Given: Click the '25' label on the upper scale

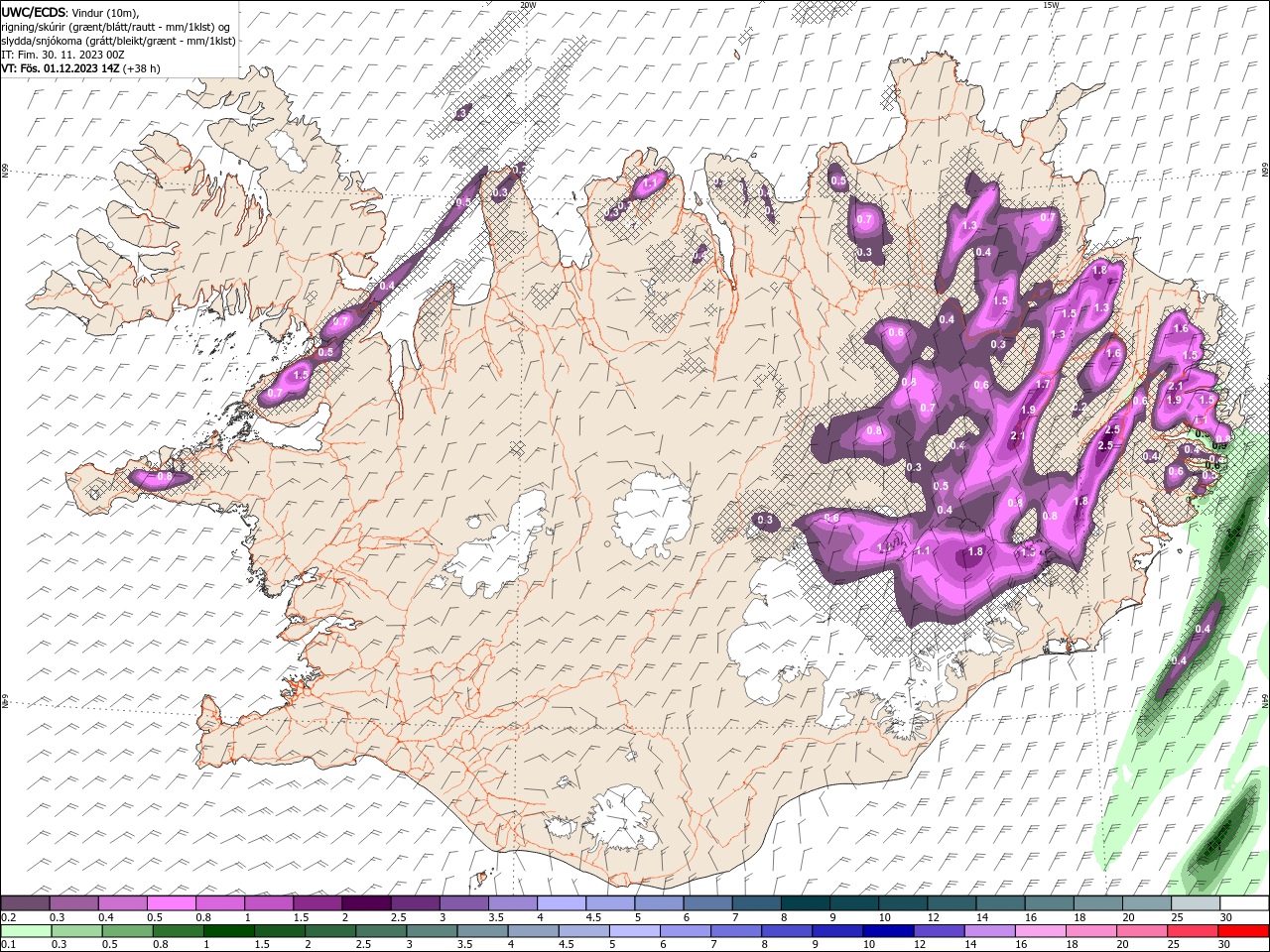Looking at the screenshot, I should click(x=1177, y=917).
